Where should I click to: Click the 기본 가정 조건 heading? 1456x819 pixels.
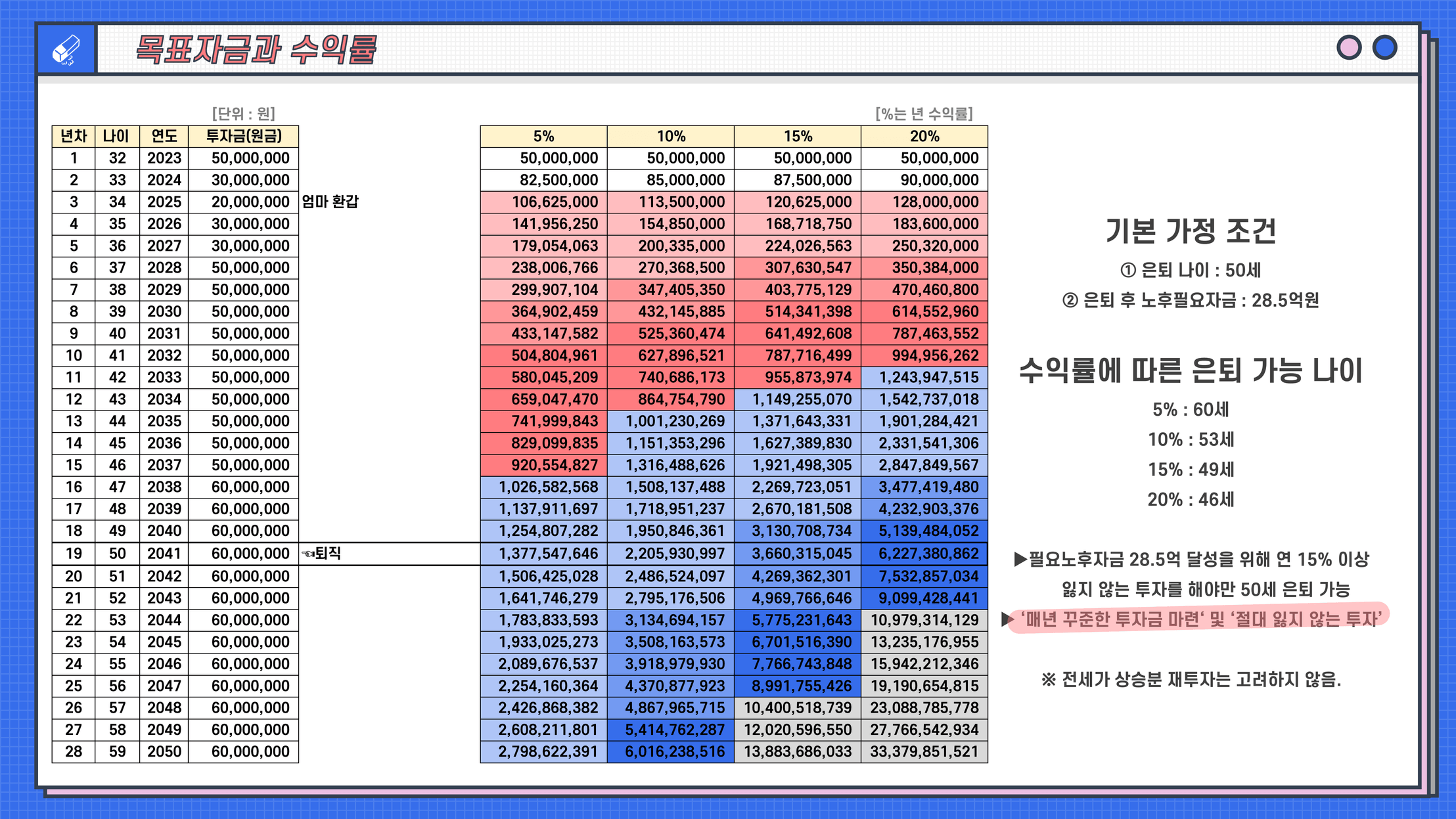(1191, 231)
